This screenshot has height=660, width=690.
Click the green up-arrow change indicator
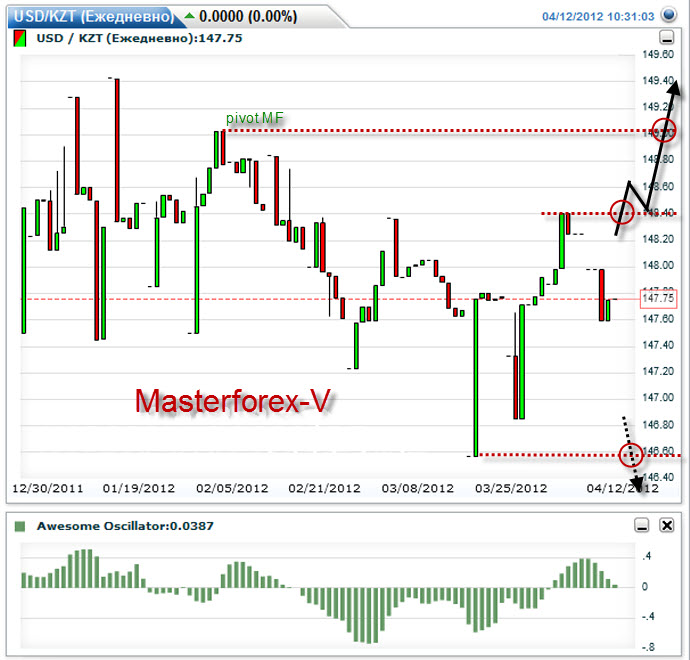[x=189, y=16]
